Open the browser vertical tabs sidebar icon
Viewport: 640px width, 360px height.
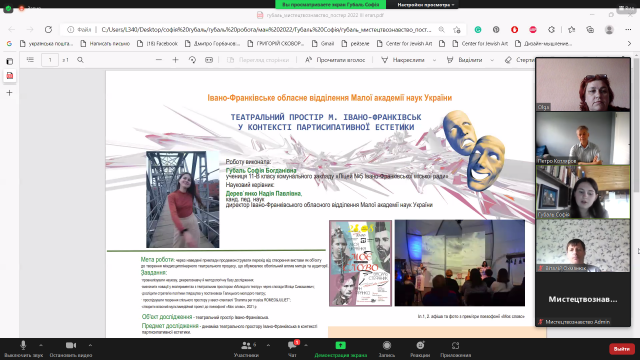[9, 61]
